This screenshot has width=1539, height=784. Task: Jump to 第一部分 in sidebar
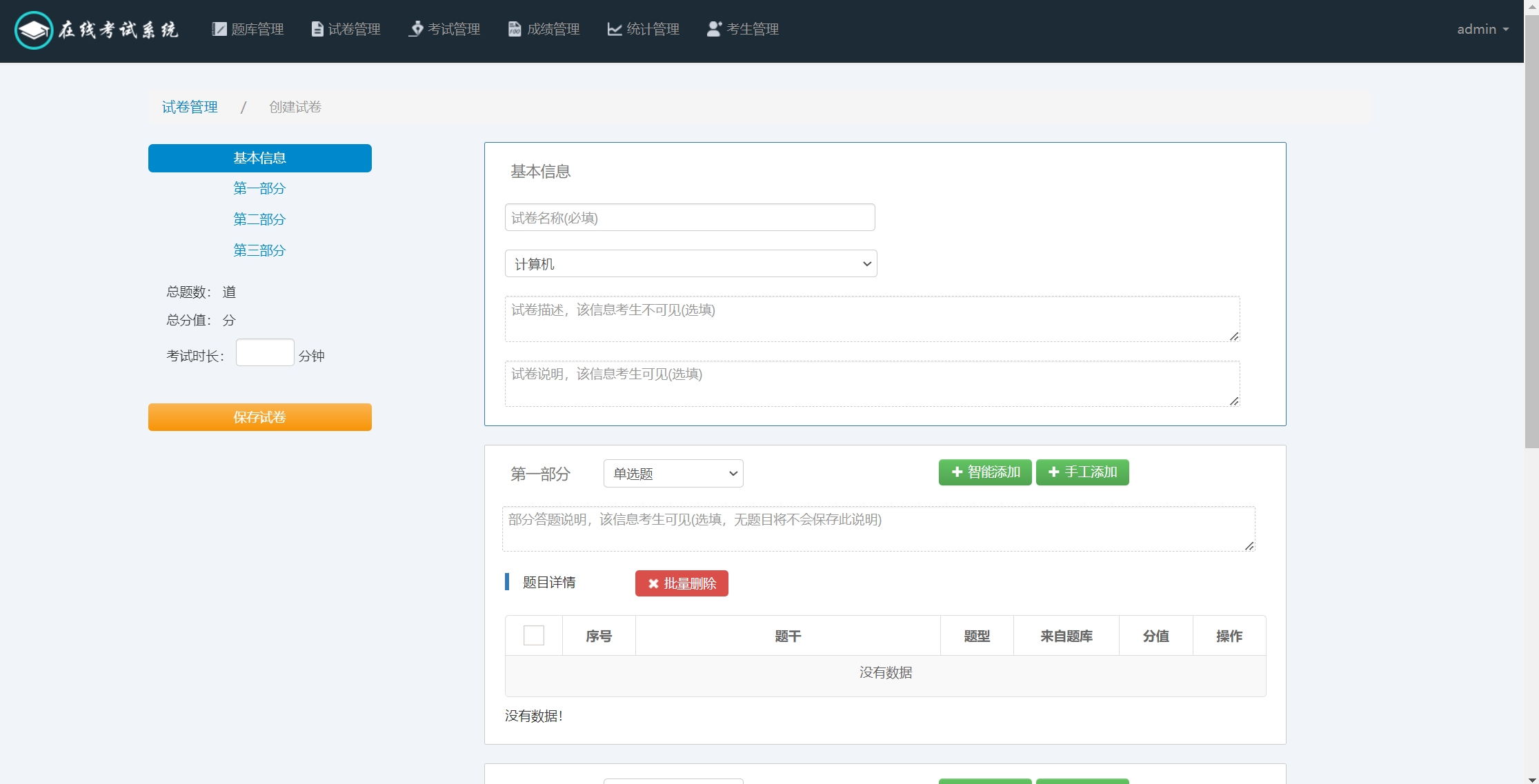tap(259, 188)
